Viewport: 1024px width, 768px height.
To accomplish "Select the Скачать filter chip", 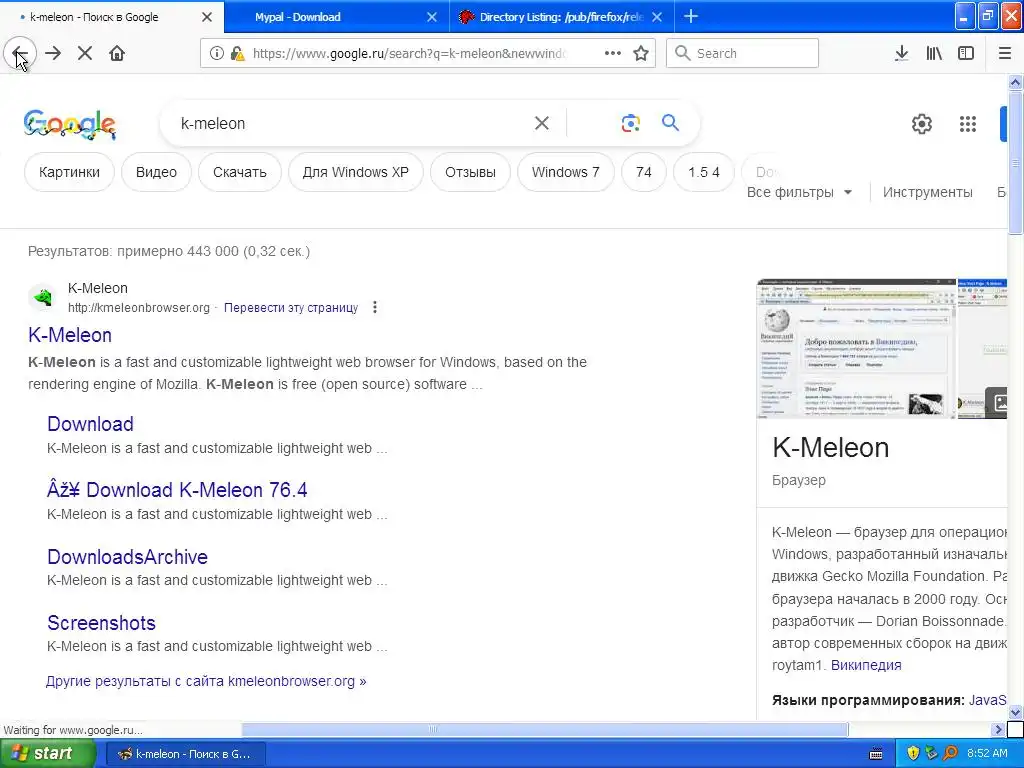I will tap(240, 172).
